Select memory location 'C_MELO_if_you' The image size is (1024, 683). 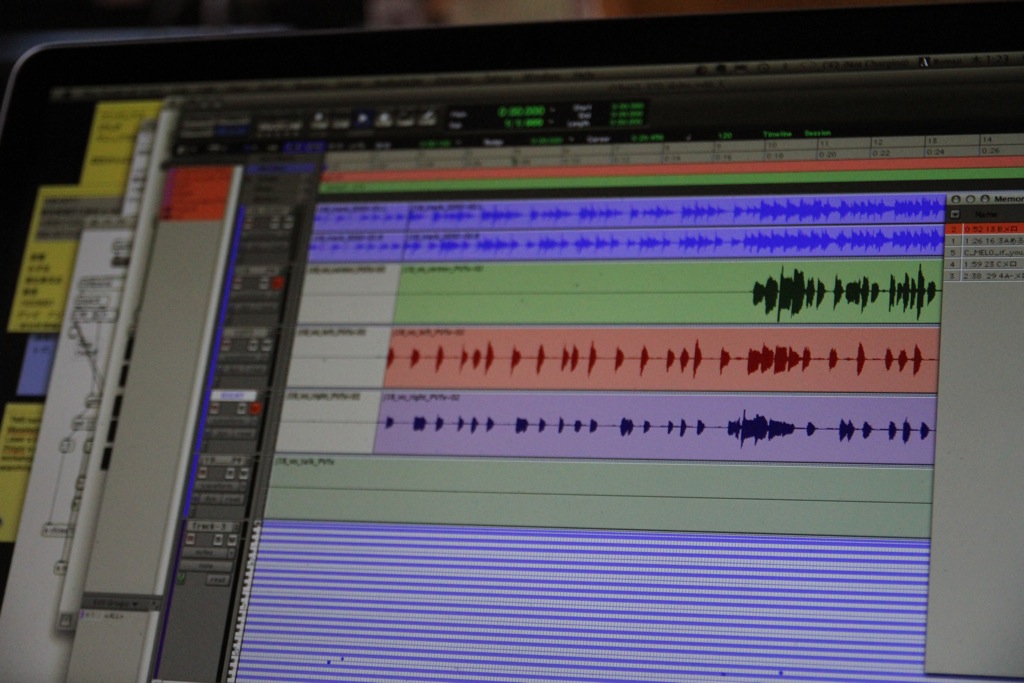coord(990,252)
